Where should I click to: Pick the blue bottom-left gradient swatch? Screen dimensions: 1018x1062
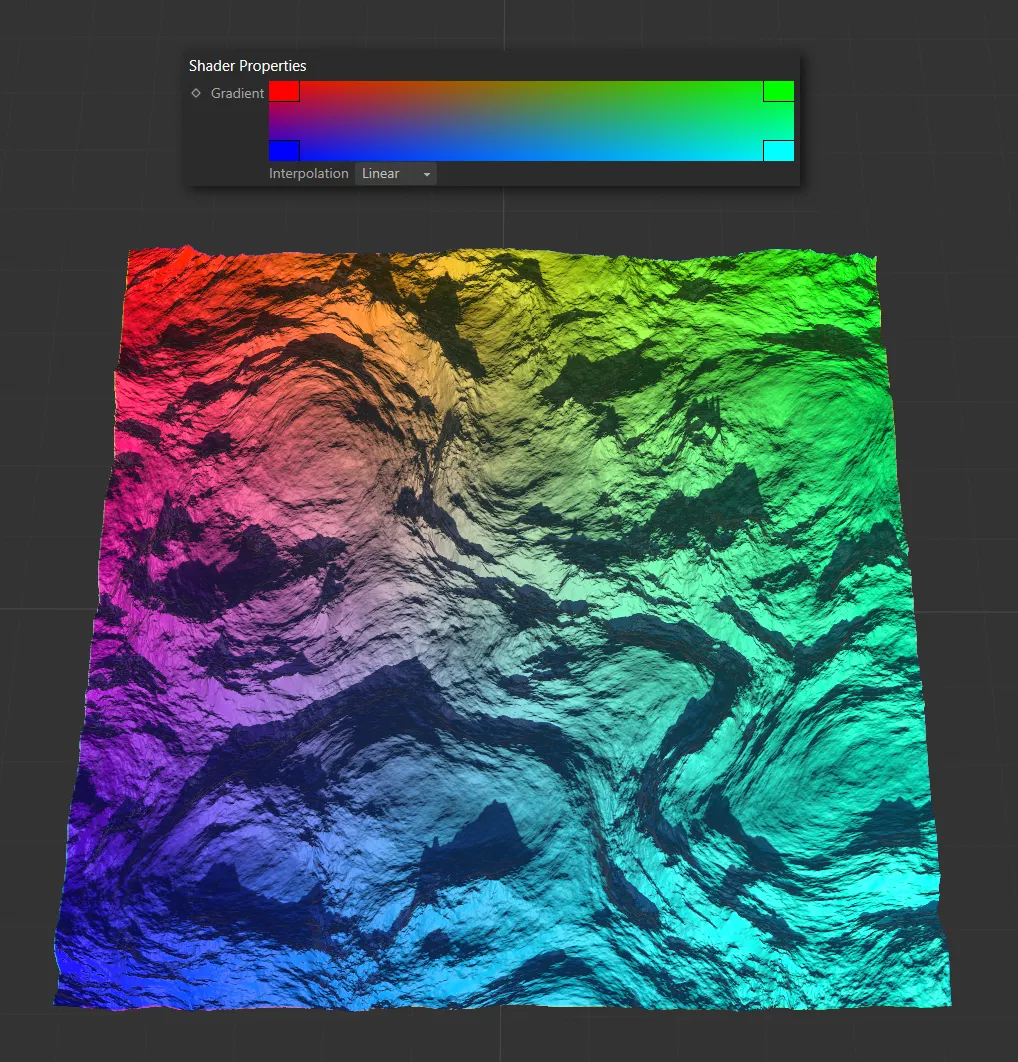point(283,150)
